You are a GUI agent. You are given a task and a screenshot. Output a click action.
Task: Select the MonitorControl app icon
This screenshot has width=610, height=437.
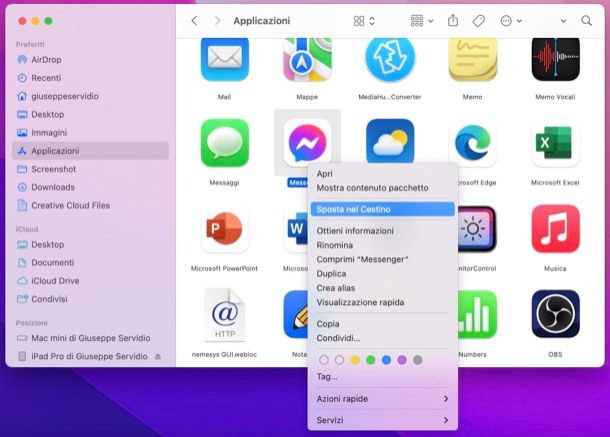477,229
